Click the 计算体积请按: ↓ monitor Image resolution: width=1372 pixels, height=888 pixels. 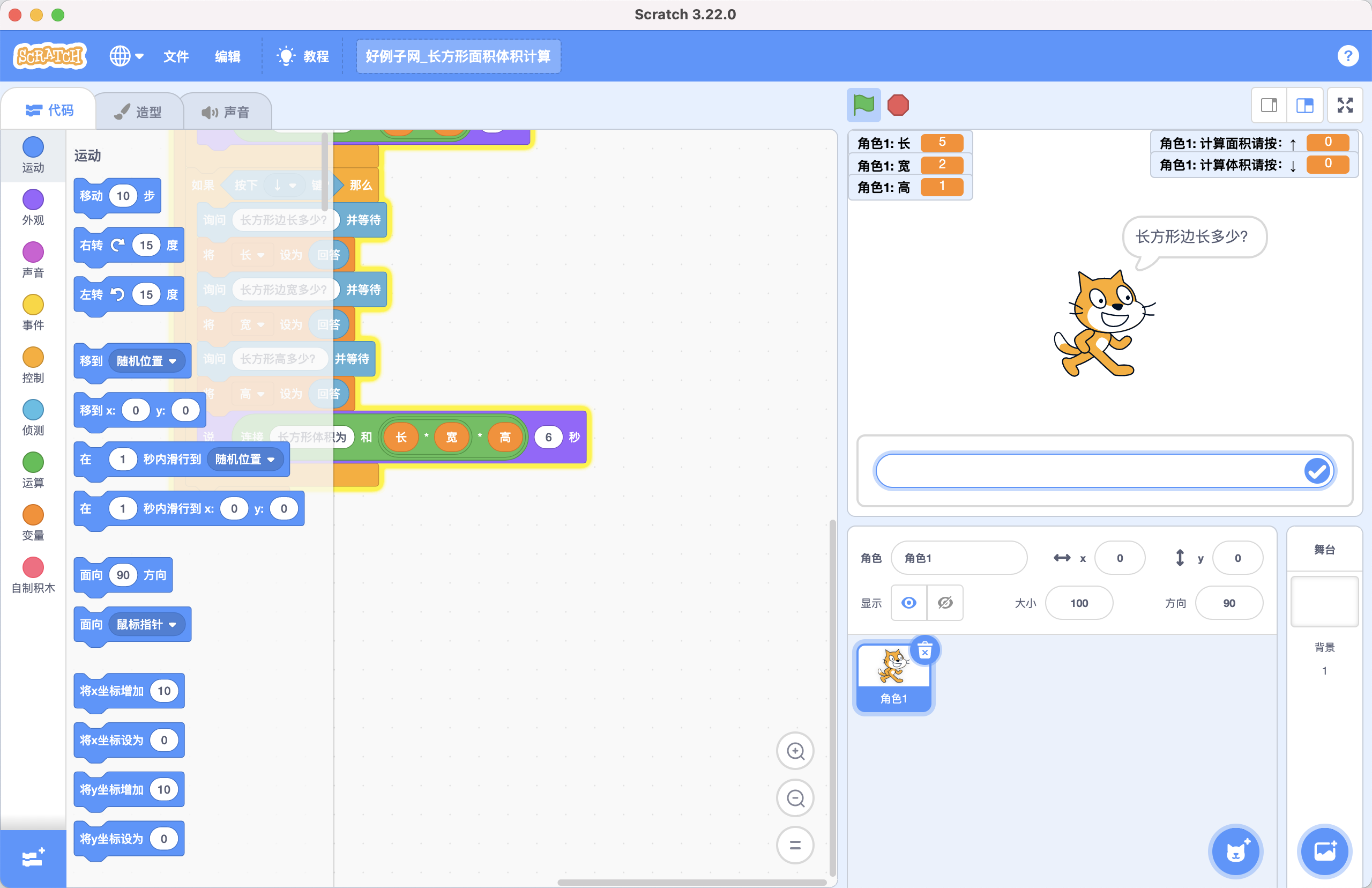coord(1254,165)
